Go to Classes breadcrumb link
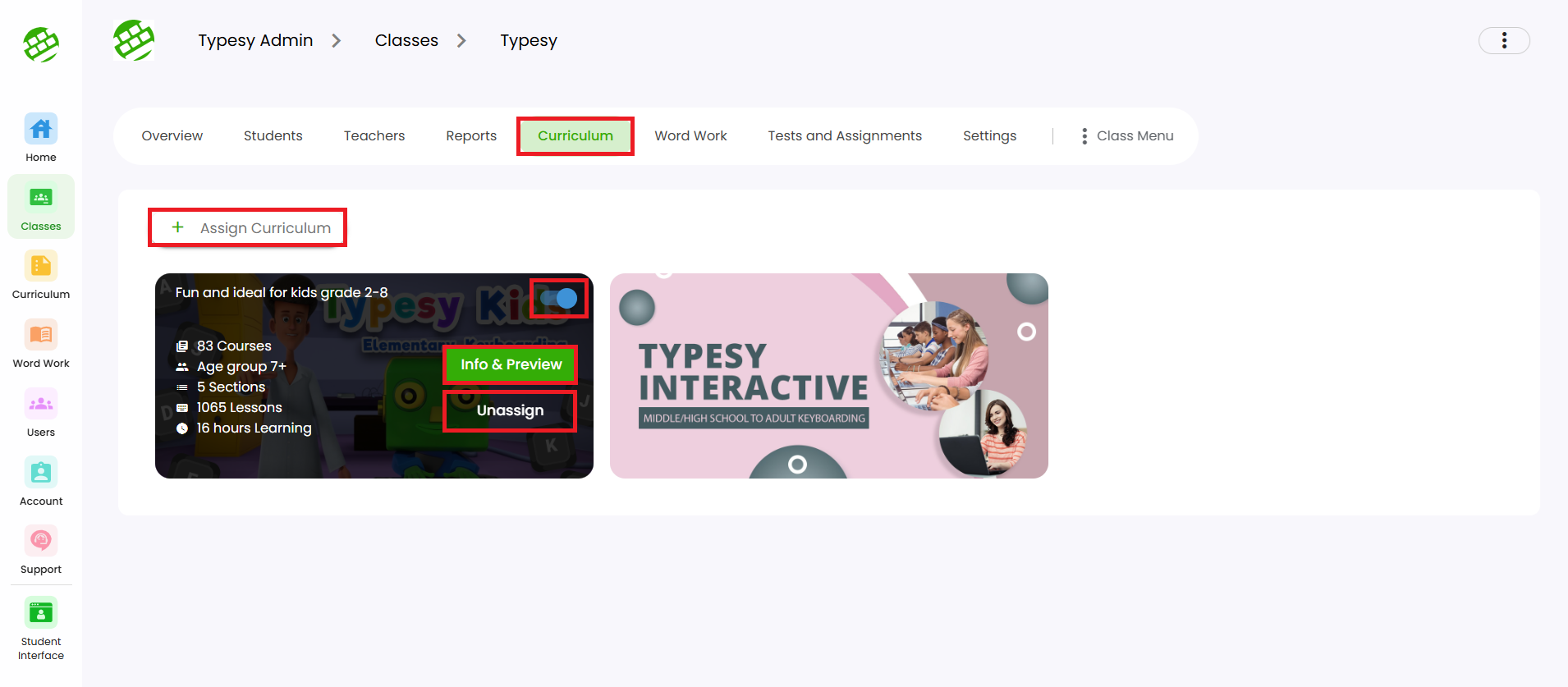Viewport: 1568px width, 687px height. 406,40
